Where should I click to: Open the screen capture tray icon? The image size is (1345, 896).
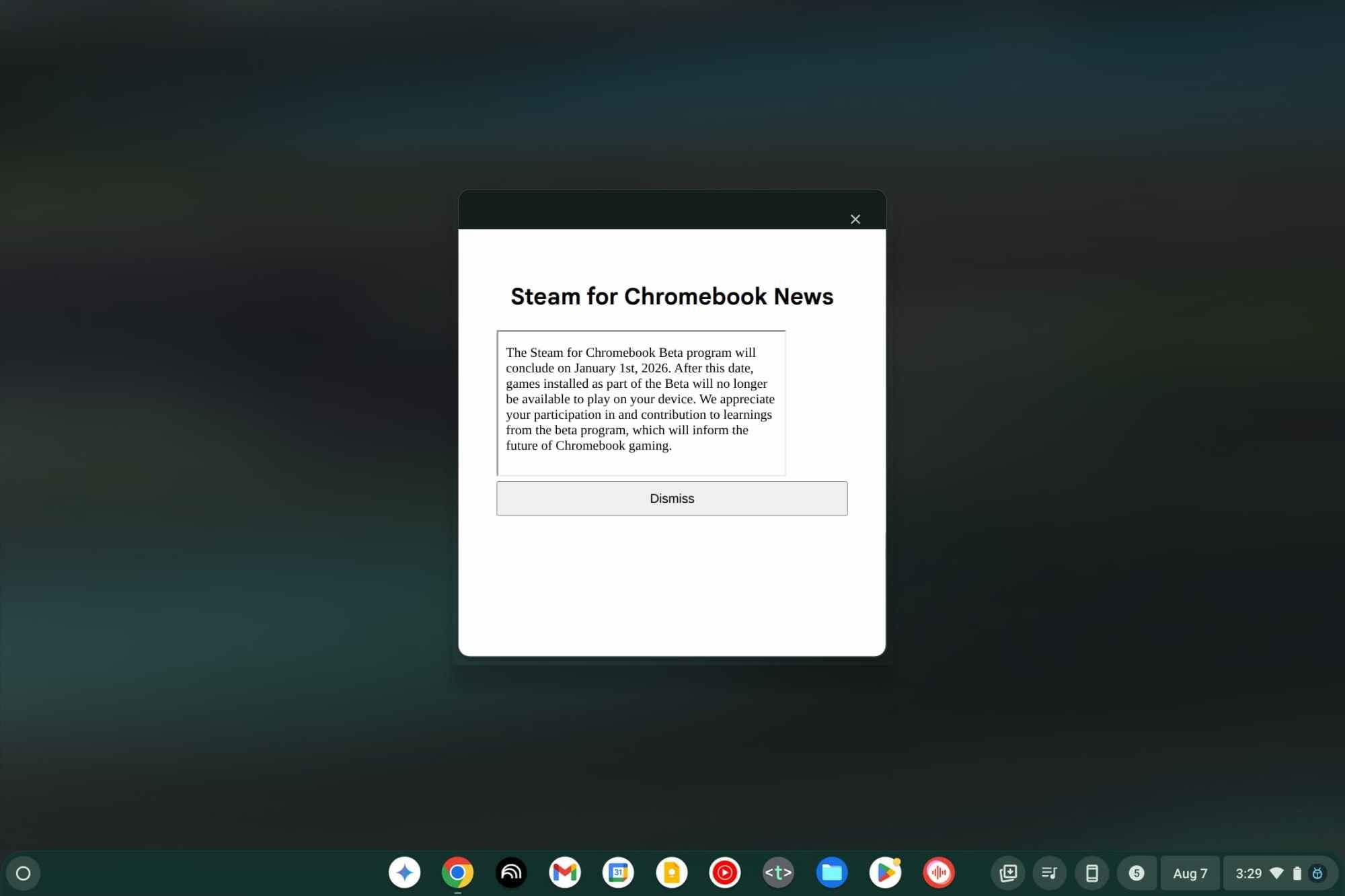coord(1008,872)
